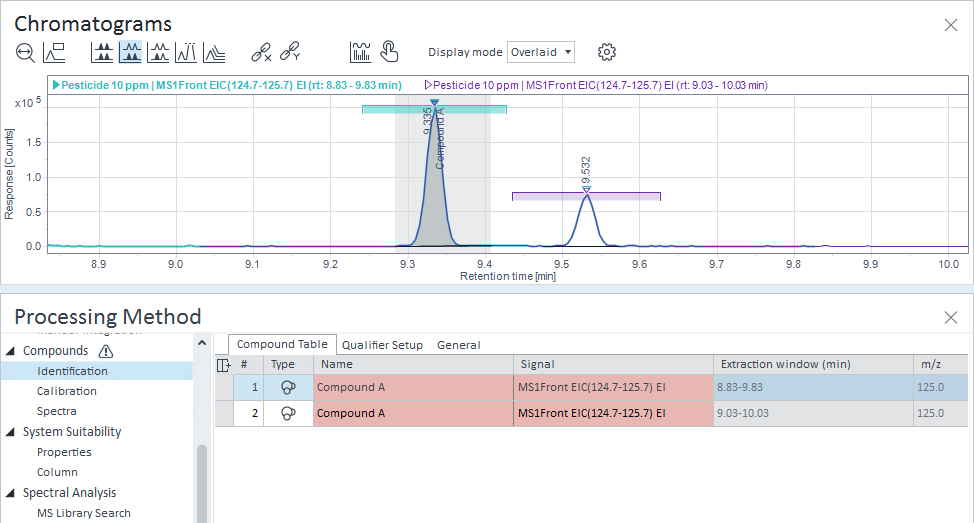Select the third chromatogram layout icon
The image size is (974, 523).
coord(158,53)
